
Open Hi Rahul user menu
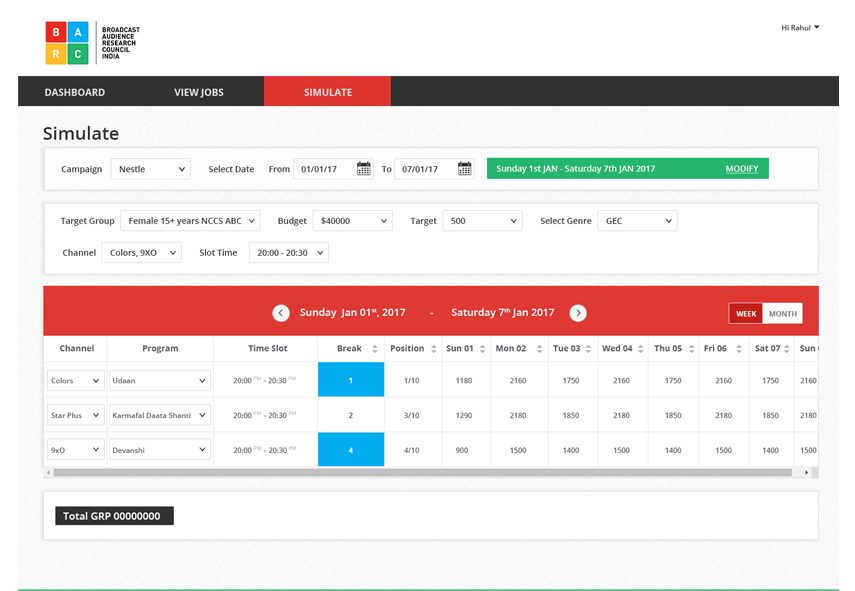coord(799,28)
